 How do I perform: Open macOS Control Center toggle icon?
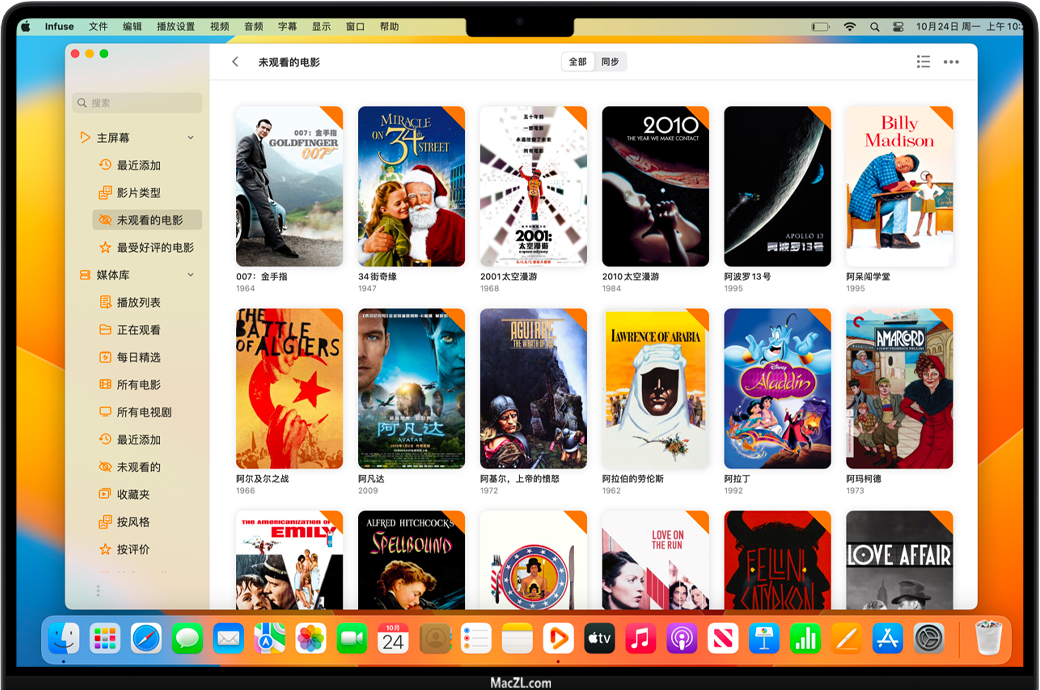coord(897,27)
